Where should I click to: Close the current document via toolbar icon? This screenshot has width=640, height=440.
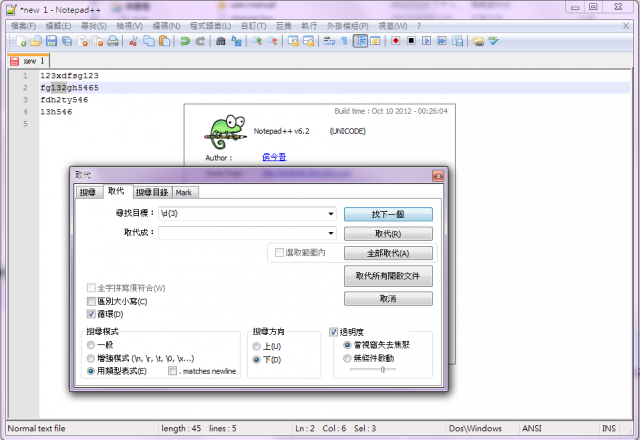[x=82, y=41]
